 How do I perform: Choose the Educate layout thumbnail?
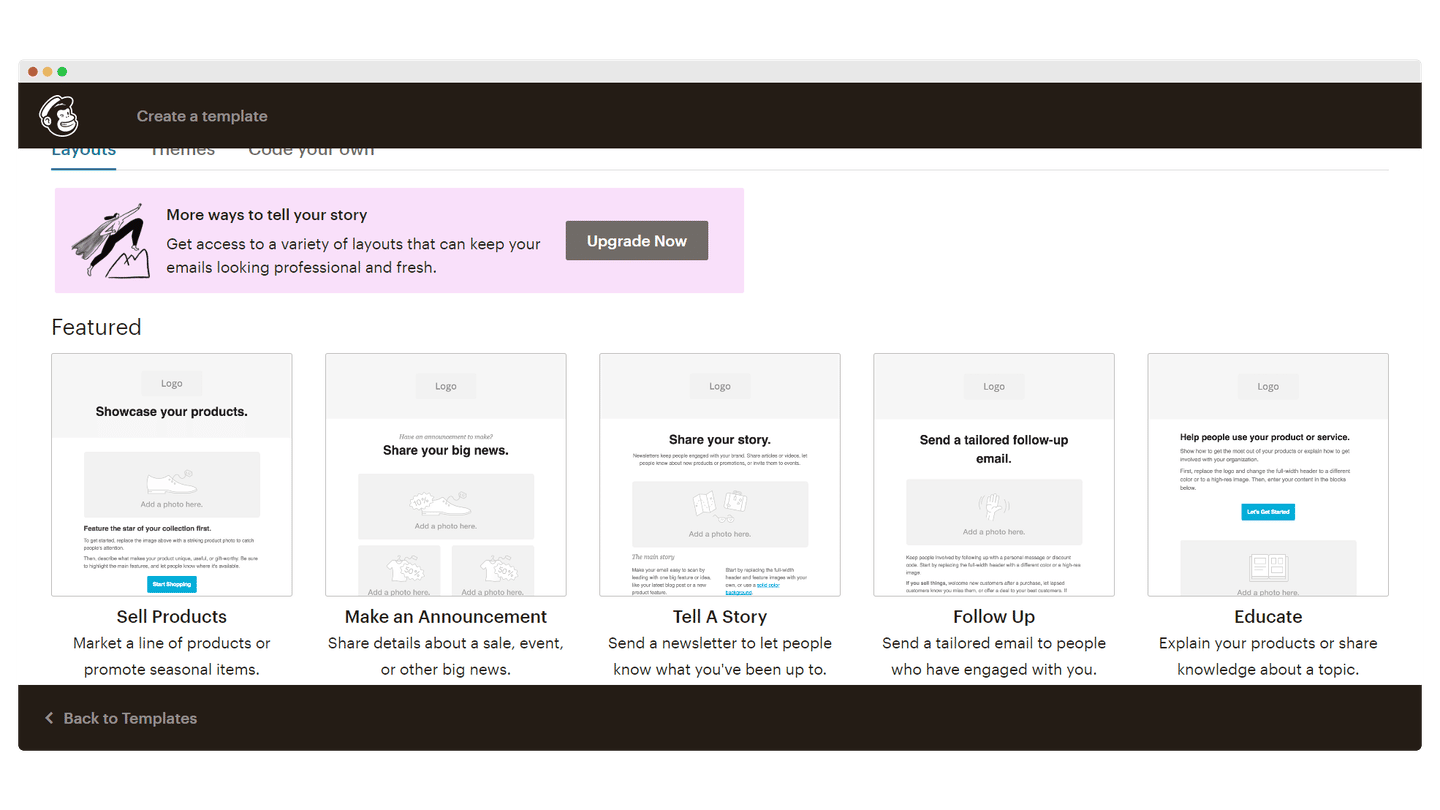pyautogui.click(x=1268, y=475)
